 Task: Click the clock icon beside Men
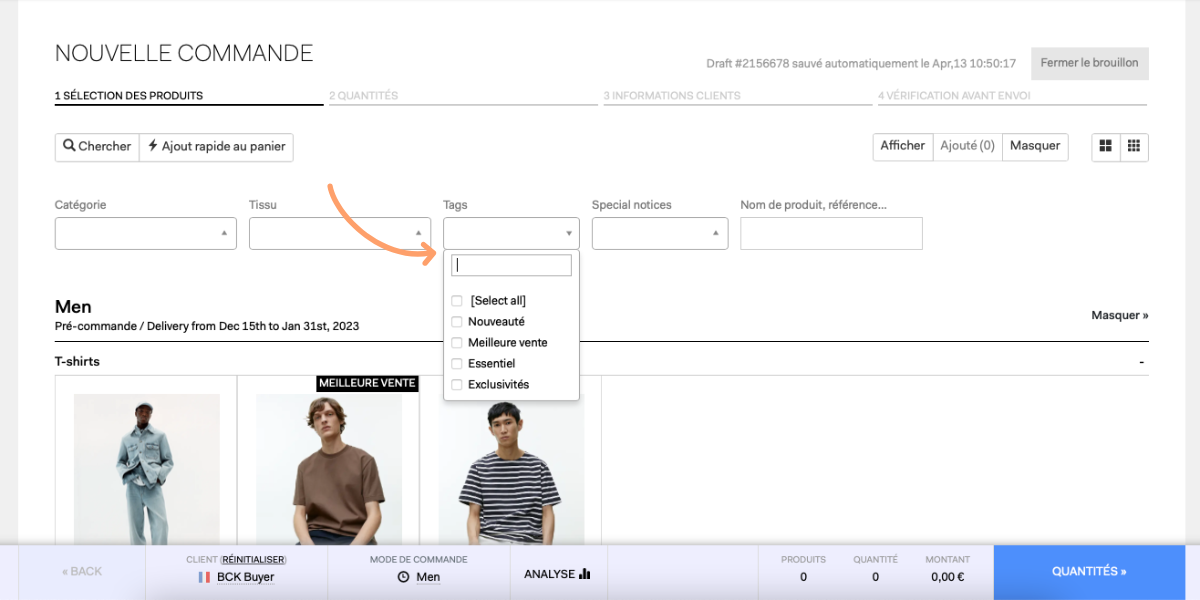[x=403, y=577]
